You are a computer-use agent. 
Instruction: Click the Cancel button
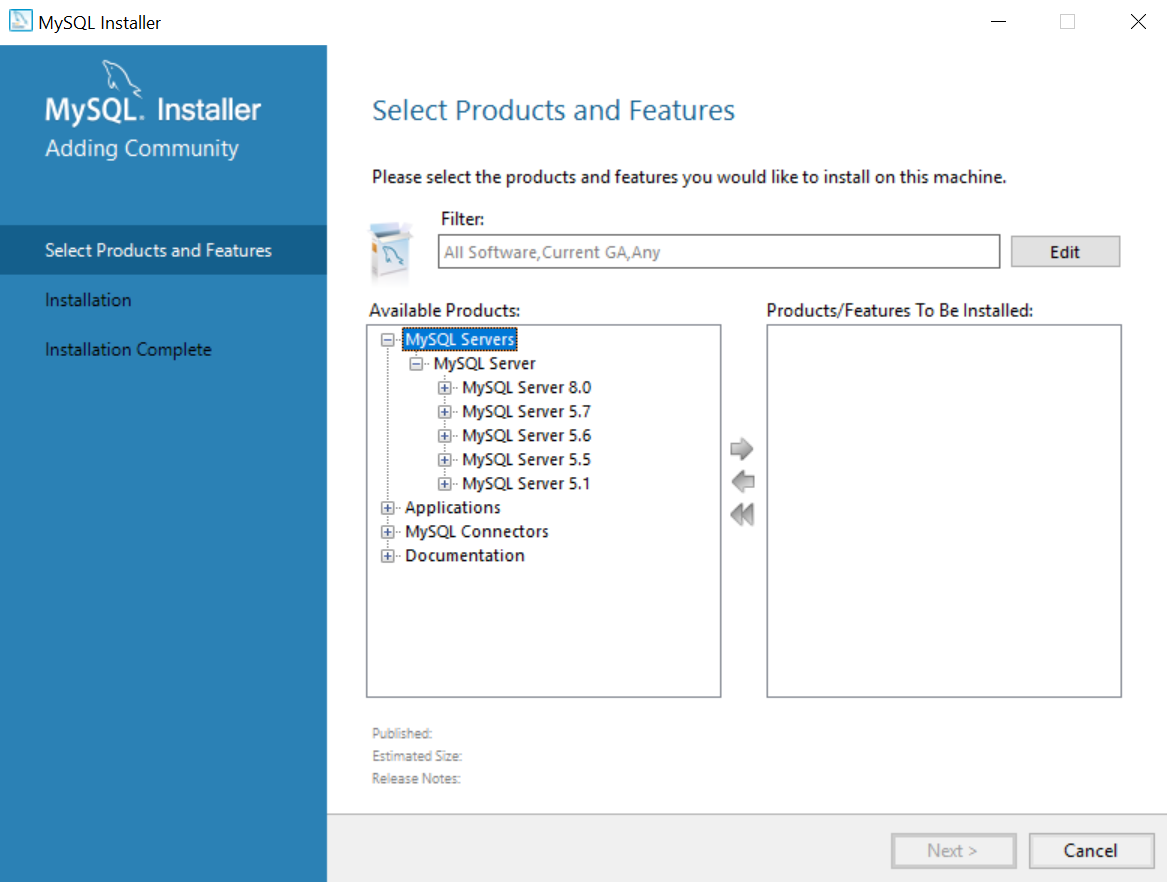1090,850
